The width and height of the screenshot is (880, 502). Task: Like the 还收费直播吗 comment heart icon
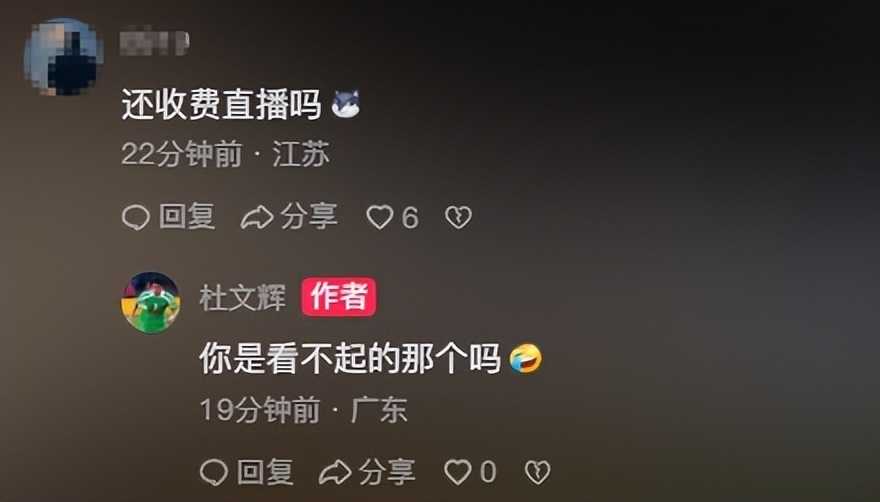tap(380, 217)
